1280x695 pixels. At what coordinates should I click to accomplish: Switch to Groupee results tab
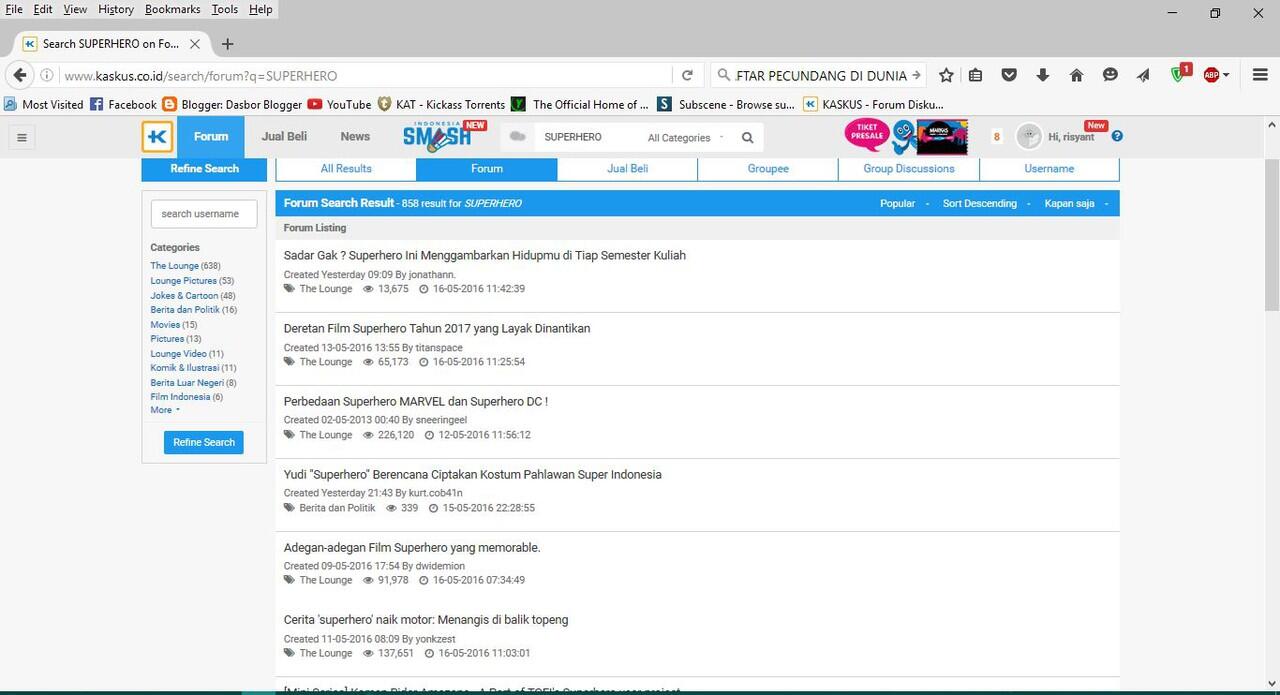pyautogui.click(x=768, y=169)
